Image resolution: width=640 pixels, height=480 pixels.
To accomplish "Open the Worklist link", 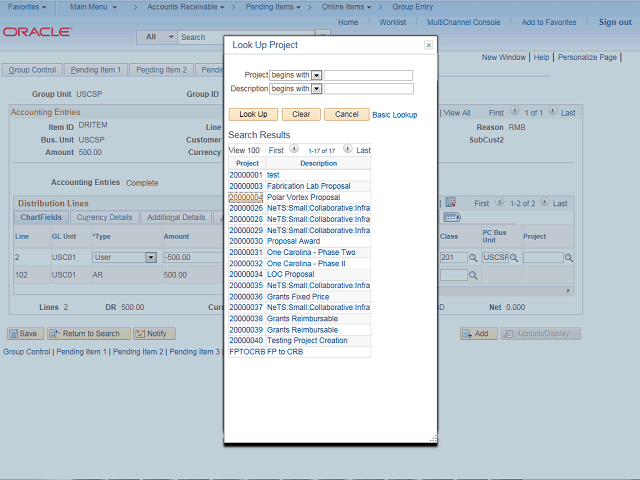I will (392, 22).
